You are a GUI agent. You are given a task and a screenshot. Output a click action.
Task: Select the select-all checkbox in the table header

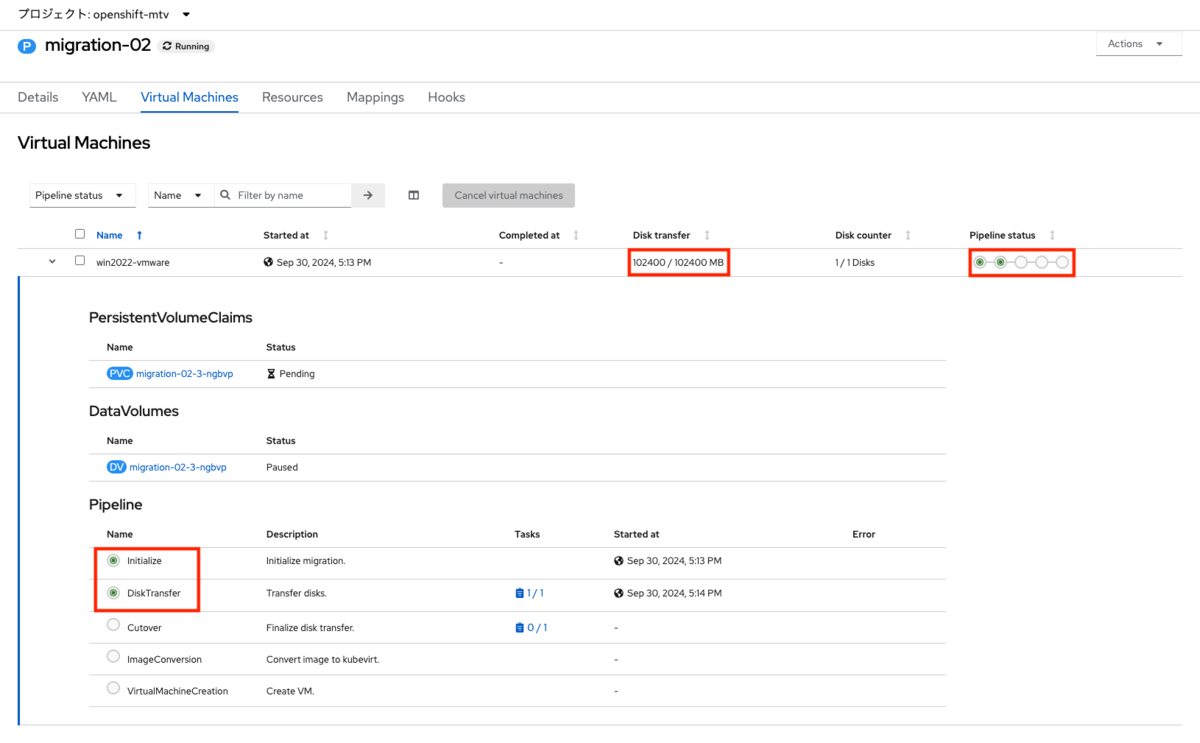(80, 233)
